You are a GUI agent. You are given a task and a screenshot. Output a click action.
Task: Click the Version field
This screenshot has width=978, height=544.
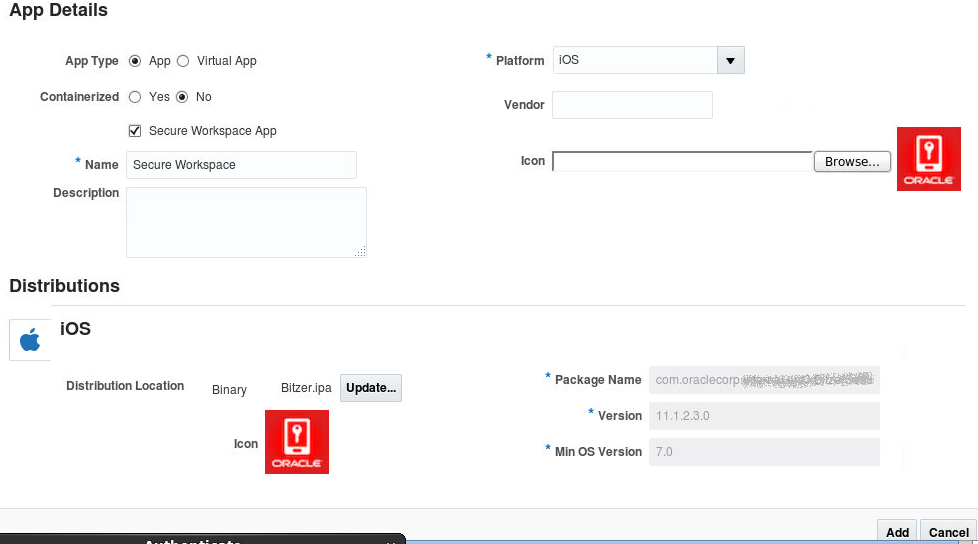(x=764, y=416)
